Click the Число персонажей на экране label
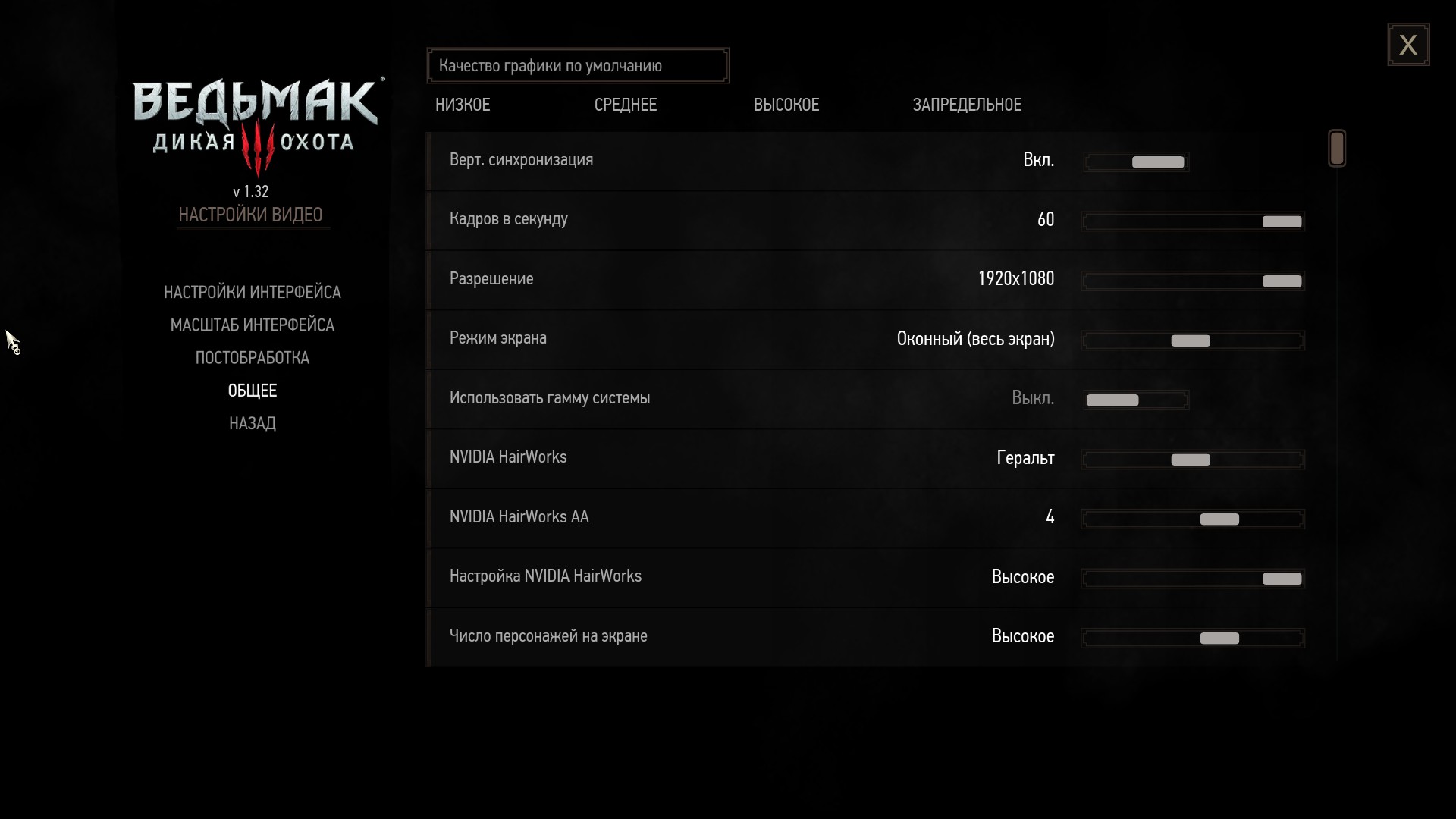1456x819 pixels. (x=548, y=635)
